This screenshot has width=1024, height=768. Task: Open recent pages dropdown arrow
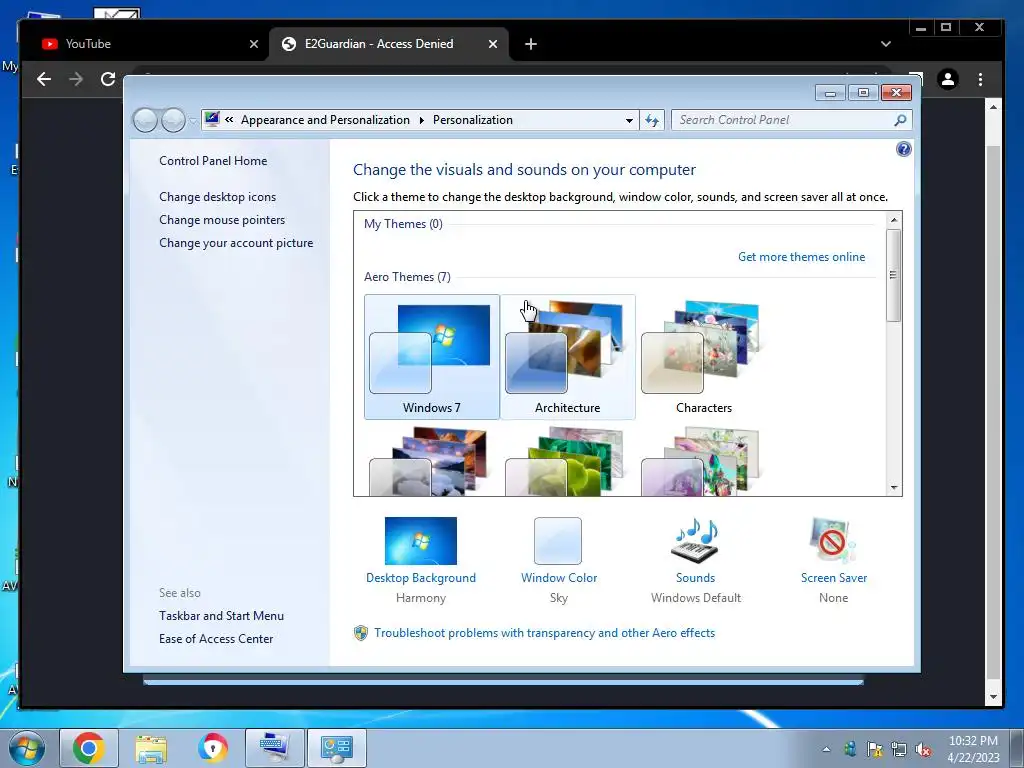(193, 121)
